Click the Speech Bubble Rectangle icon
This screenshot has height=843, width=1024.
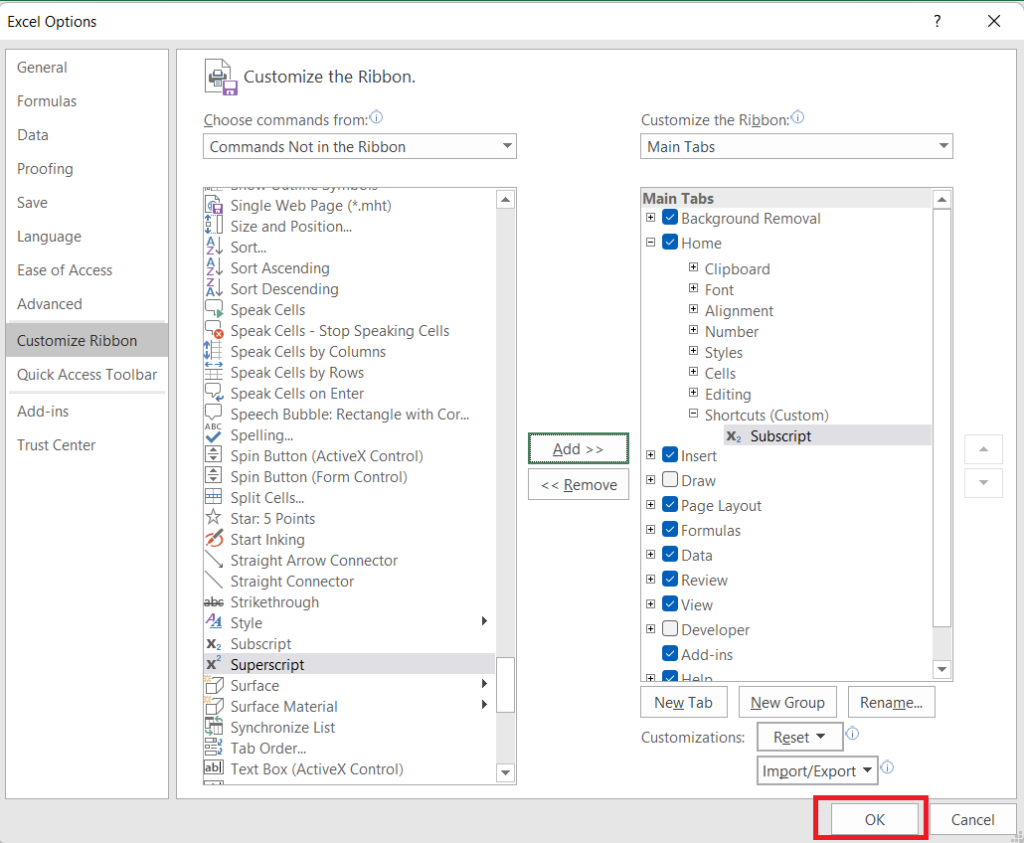214,414
